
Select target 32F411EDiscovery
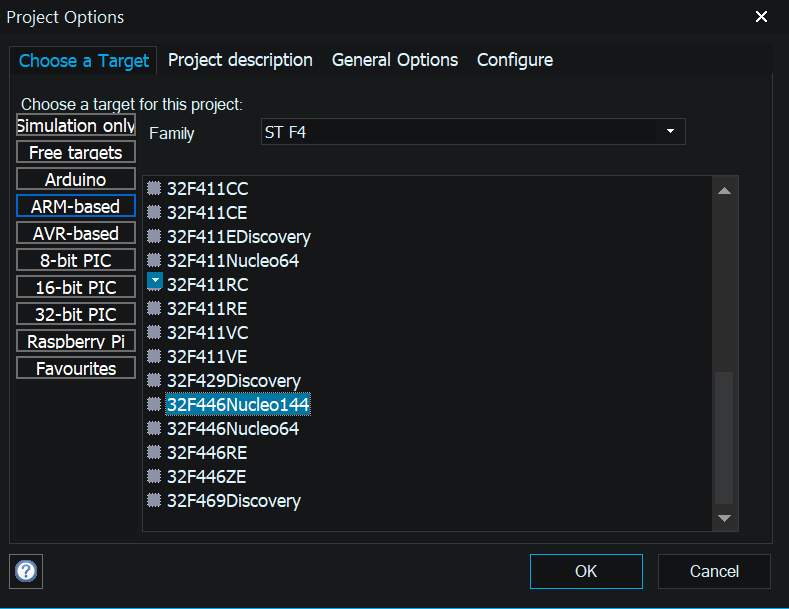(x=239, y=237)
